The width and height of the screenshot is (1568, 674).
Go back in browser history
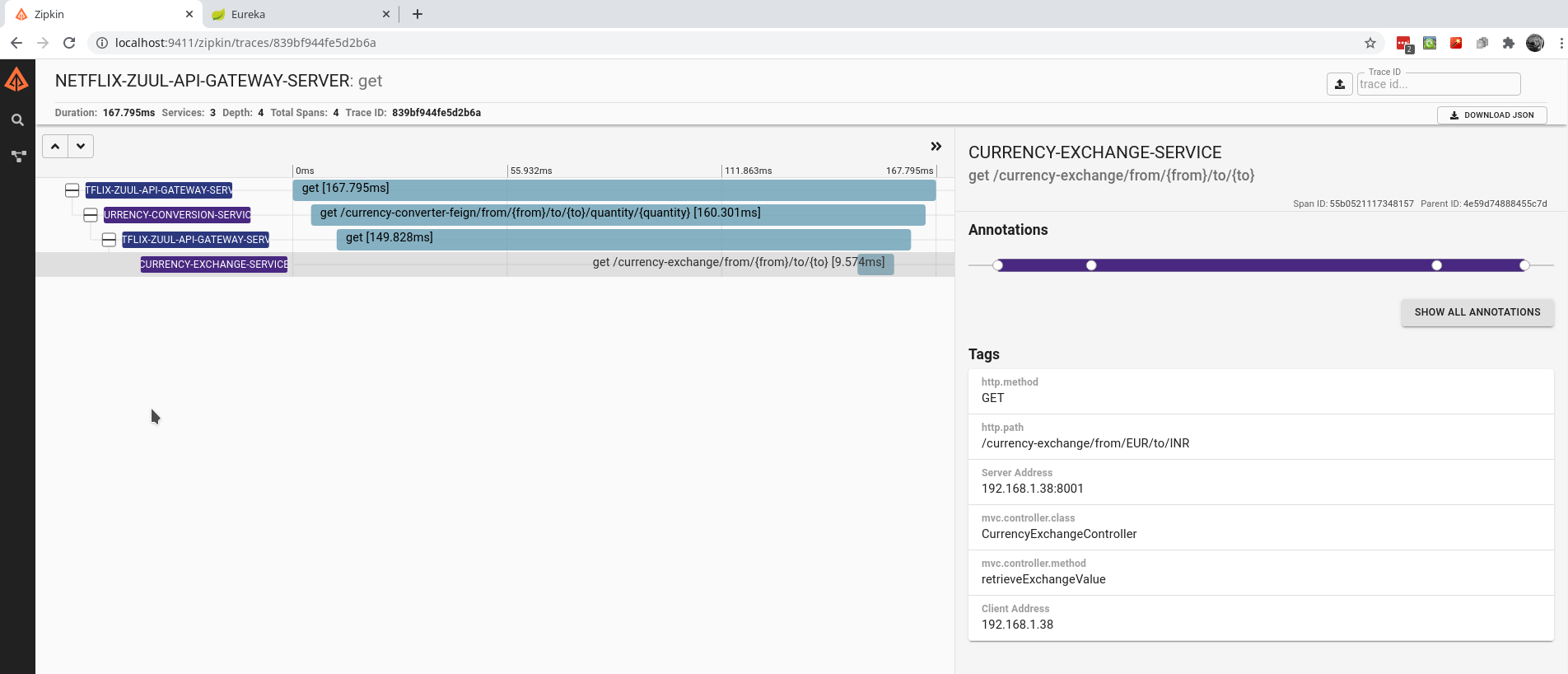click(x=16, y=43)
